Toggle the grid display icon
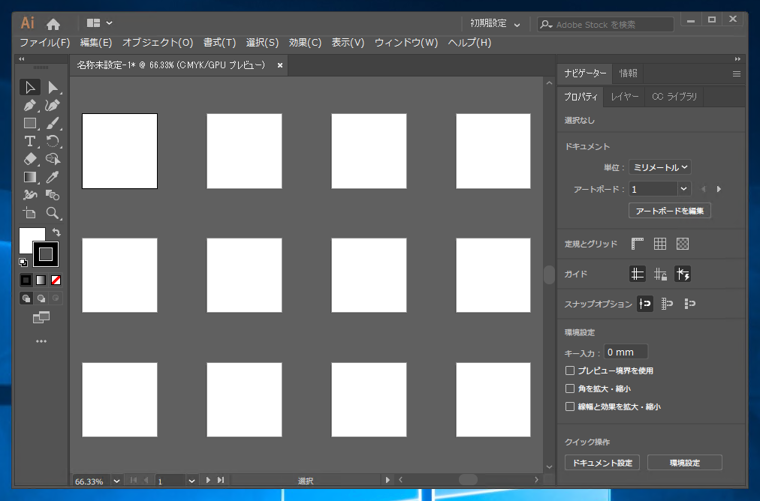 [x=660, y=244]
